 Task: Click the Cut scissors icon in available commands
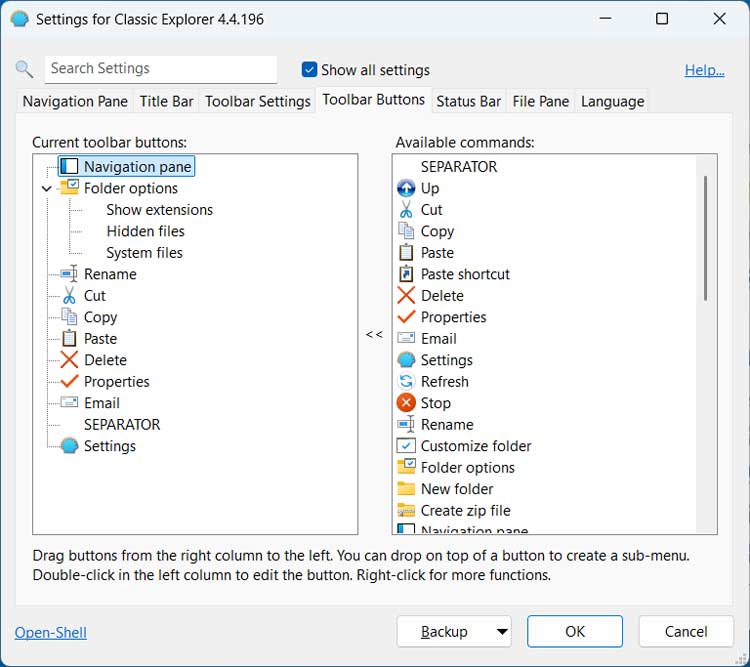406,209
